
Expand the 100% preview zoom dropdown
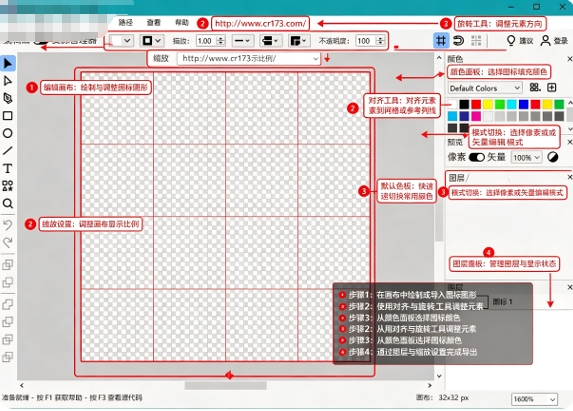[526, 157]
